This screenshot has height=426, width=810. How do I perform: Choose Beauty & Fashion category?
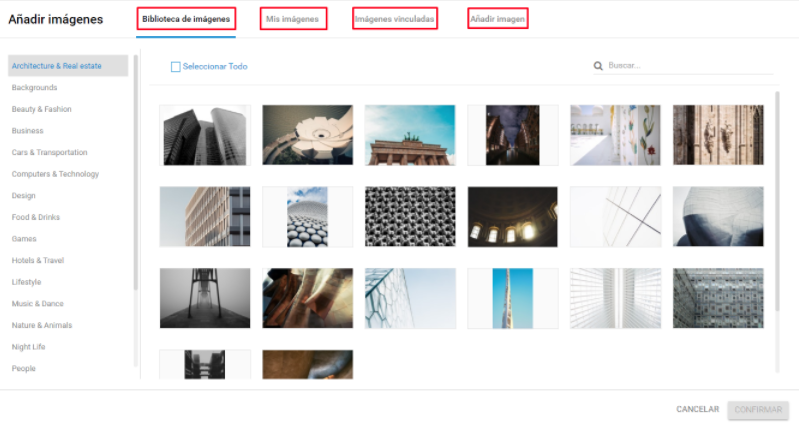click(42, 110)
